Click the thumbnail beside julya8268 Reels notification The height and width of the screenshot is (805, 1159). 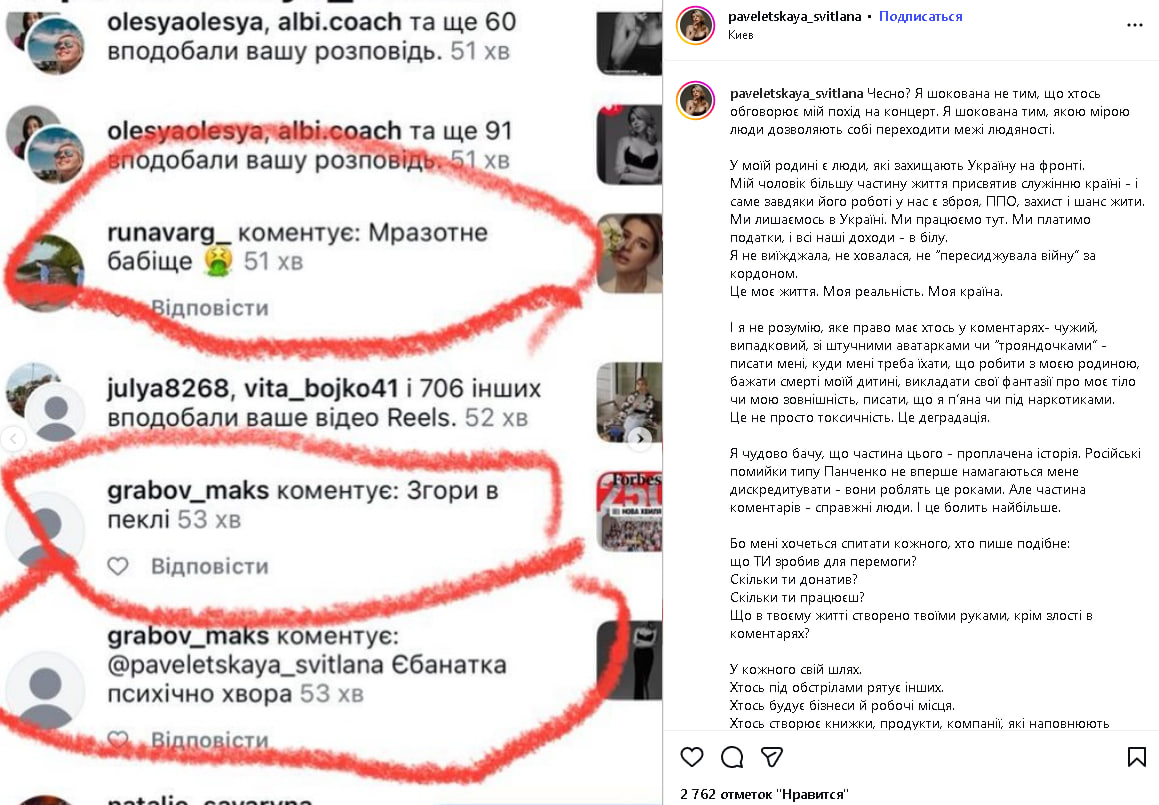629,403
